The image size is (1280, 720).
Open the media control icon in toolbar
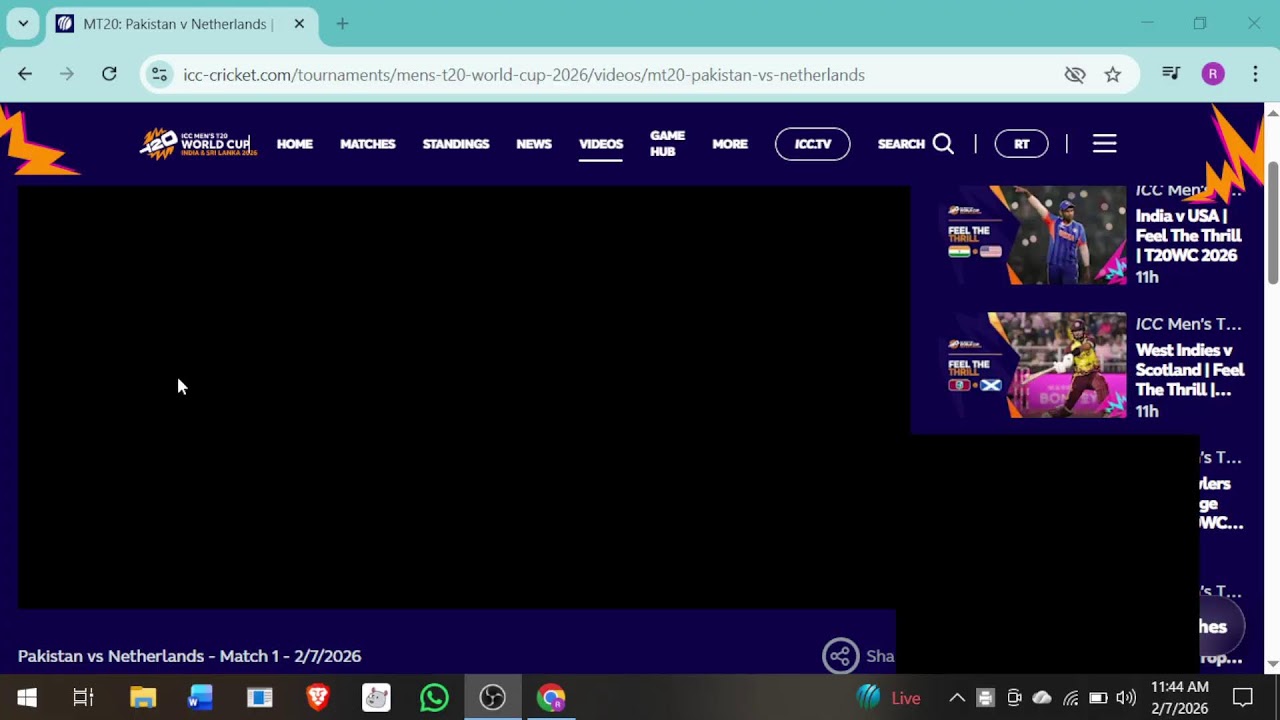pos(1170,74)
